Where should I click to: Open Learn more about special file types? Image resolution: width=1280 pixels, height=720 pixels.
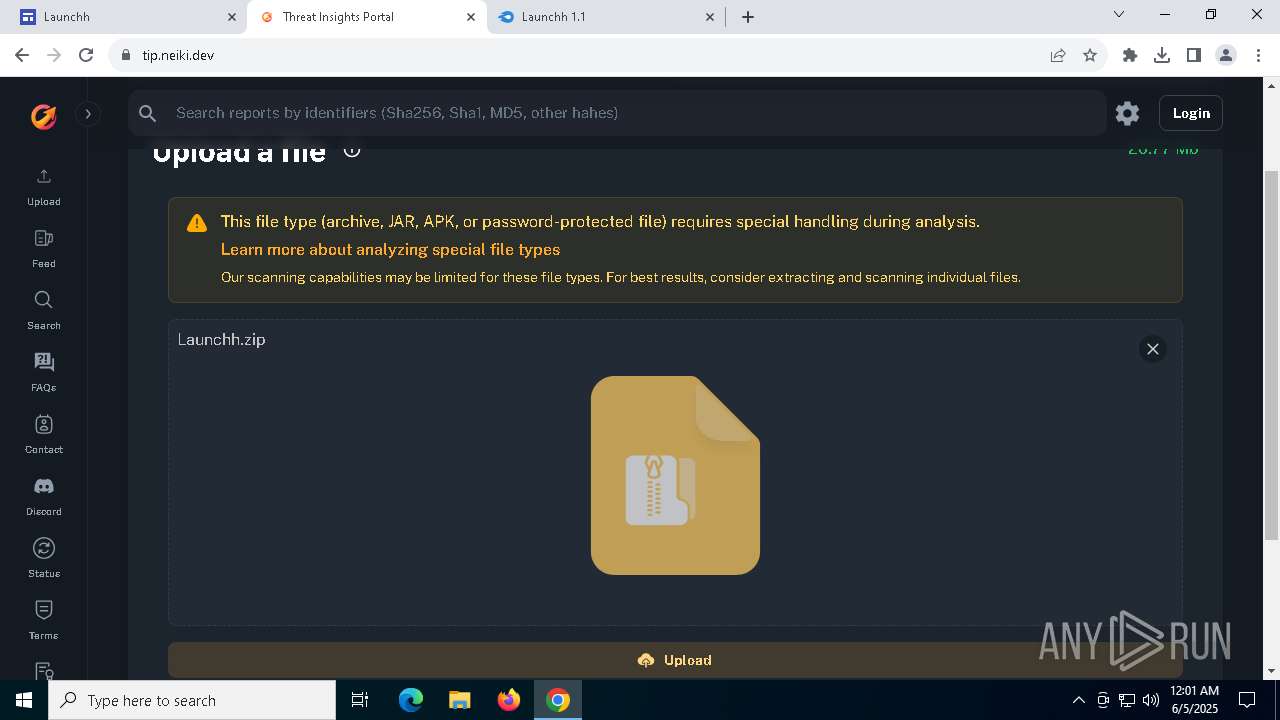pyautogui.click(x=390, y=249)
